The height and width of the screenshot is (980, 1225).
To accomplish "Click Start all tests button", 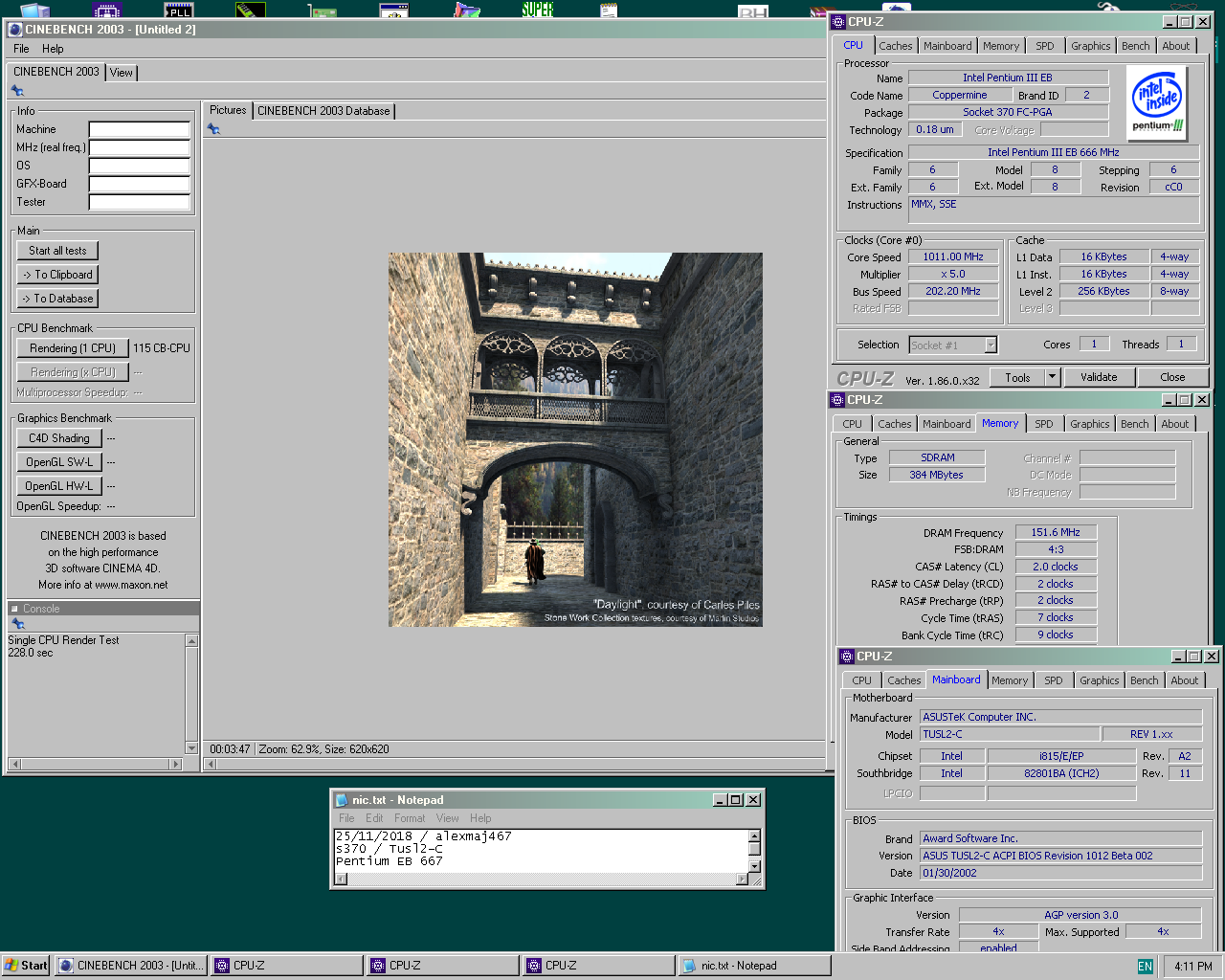I will [x=57, y=251].
